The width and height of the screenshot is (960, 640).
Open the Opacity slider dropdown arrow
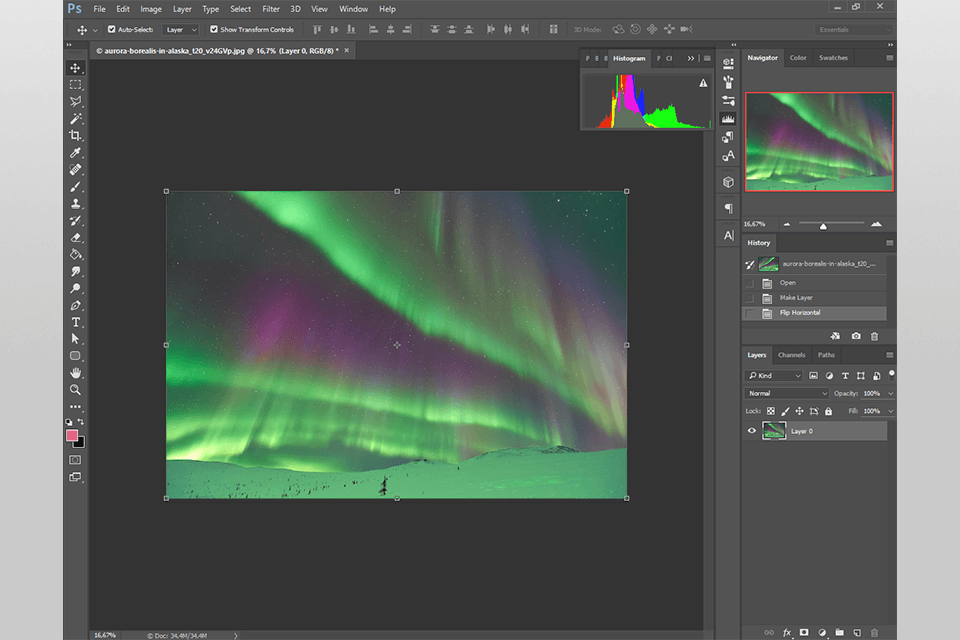point(890,393)
